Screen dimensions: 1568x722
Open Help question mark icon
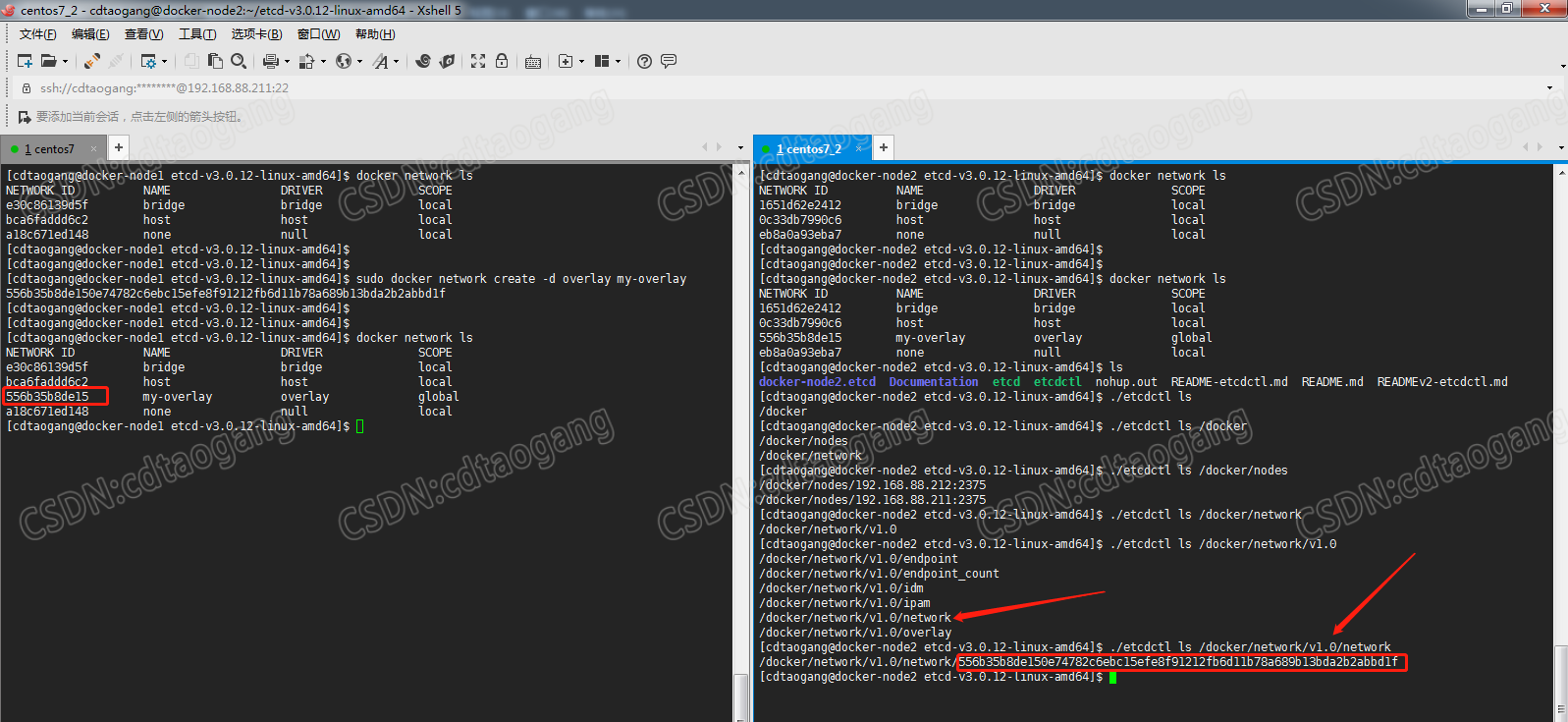644,61
